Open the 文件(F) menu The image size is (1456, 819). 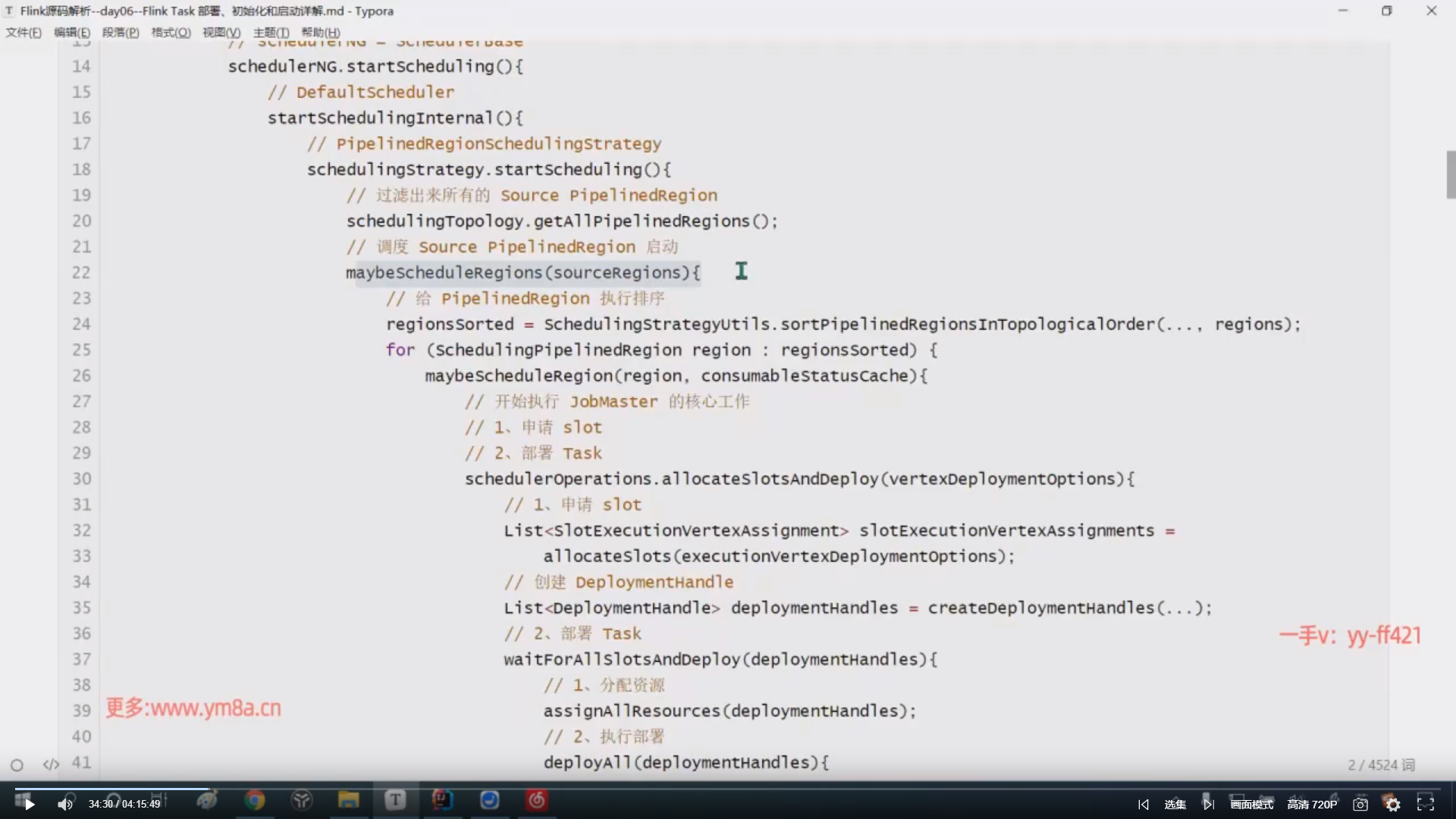[24, 32]
